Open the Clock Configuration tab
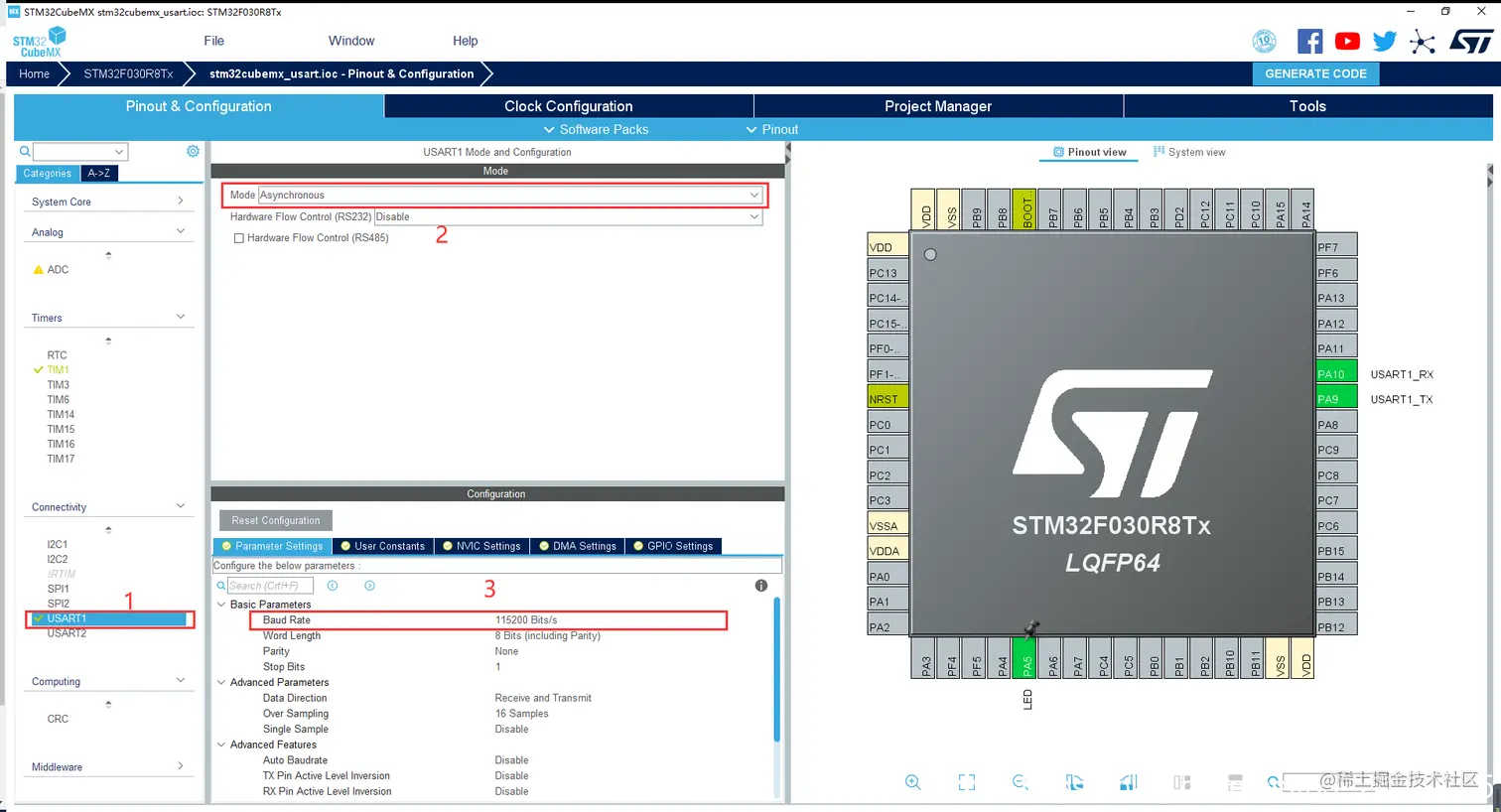Image resolution: width=1501 pixels, height=812 pixels. coord(569,106)
